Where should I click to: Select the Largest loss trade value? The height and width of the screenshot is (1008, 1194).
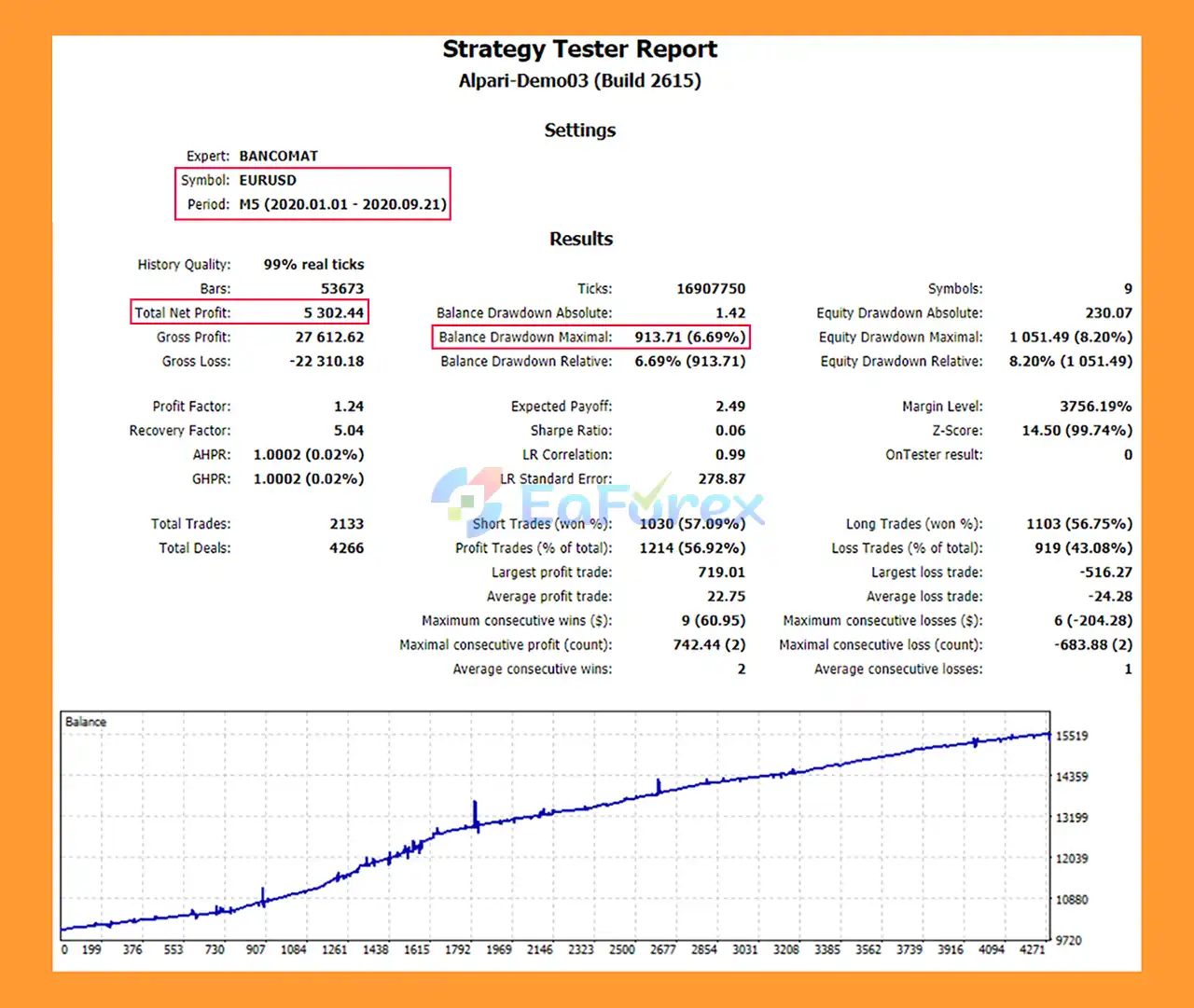pyautogui.click(x=1105, y=573)
